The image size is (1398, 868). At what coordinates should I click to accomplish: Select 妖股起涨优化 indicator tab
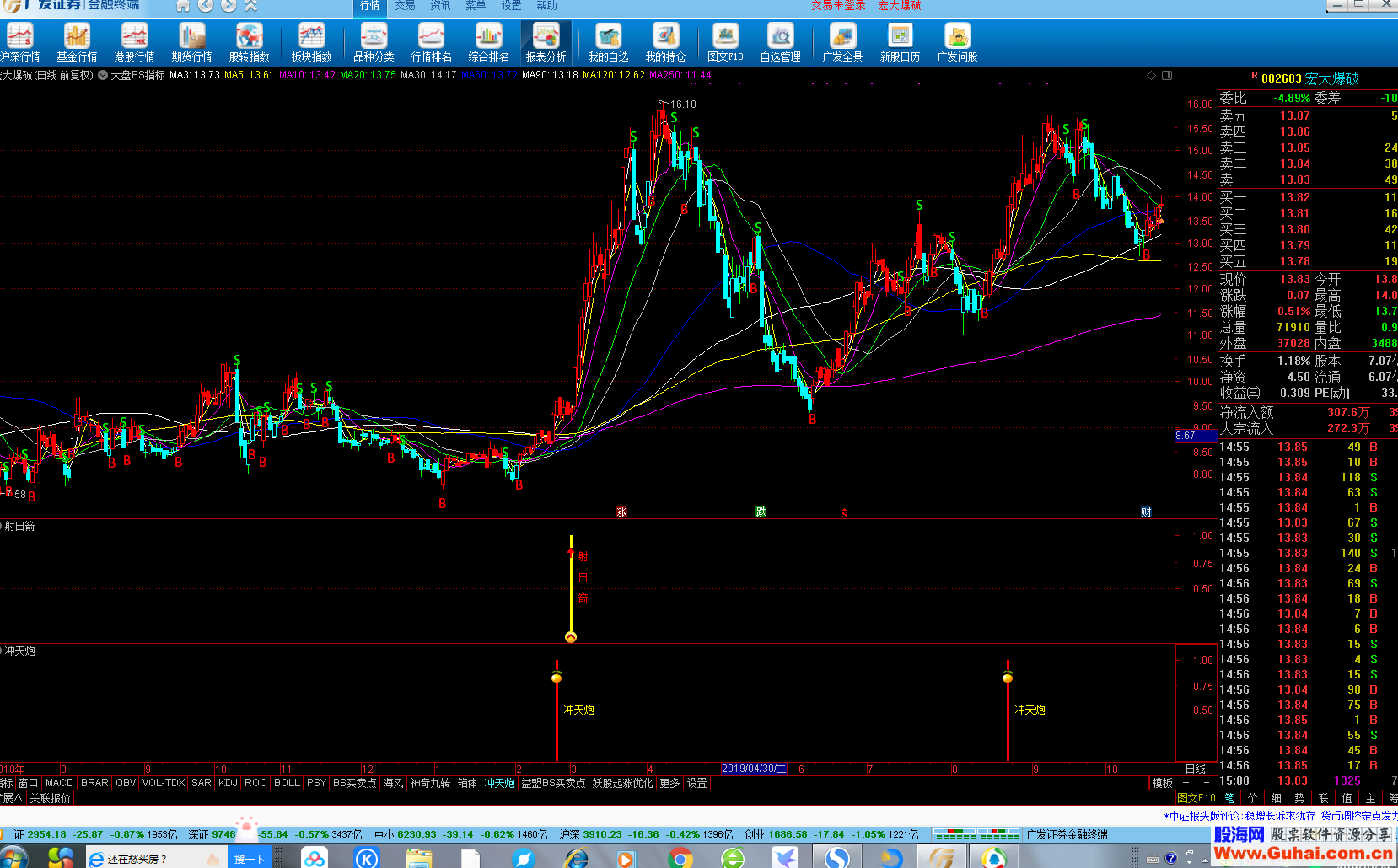coord(622,783)
